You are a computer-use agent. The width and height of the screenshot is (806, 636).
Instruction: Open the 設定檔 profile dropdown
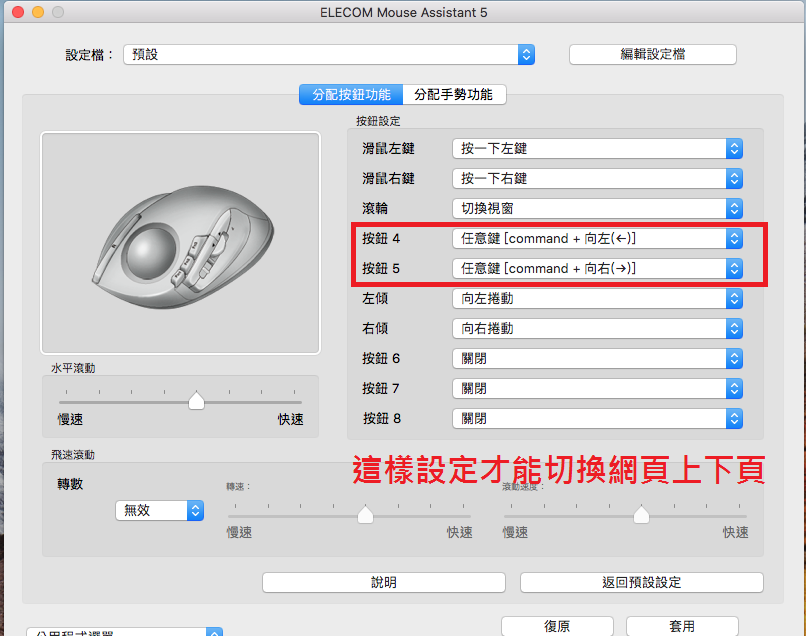click(329, 54)
